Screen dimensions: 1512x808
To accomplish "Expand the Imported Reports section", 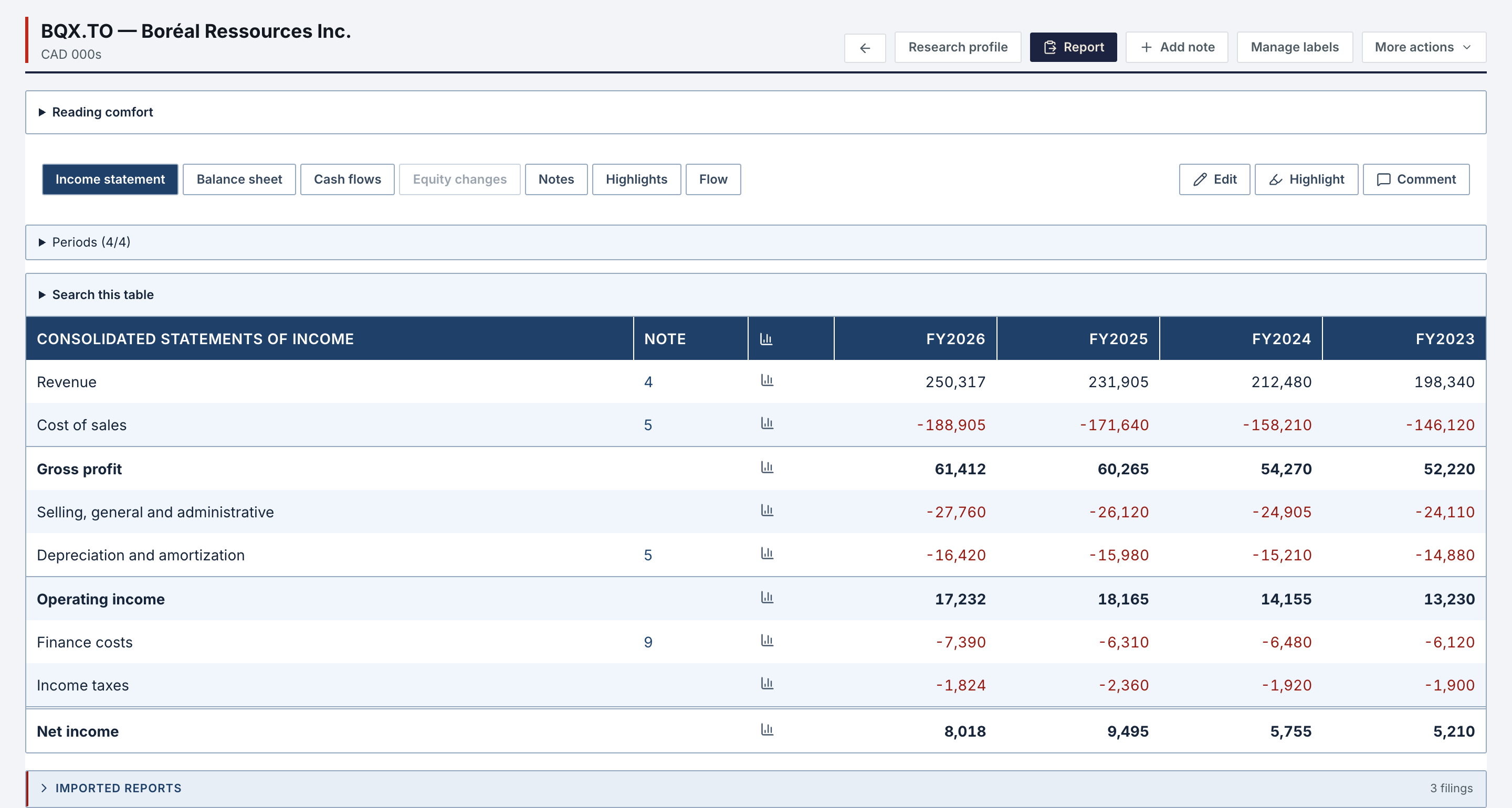I will point(755,788).
